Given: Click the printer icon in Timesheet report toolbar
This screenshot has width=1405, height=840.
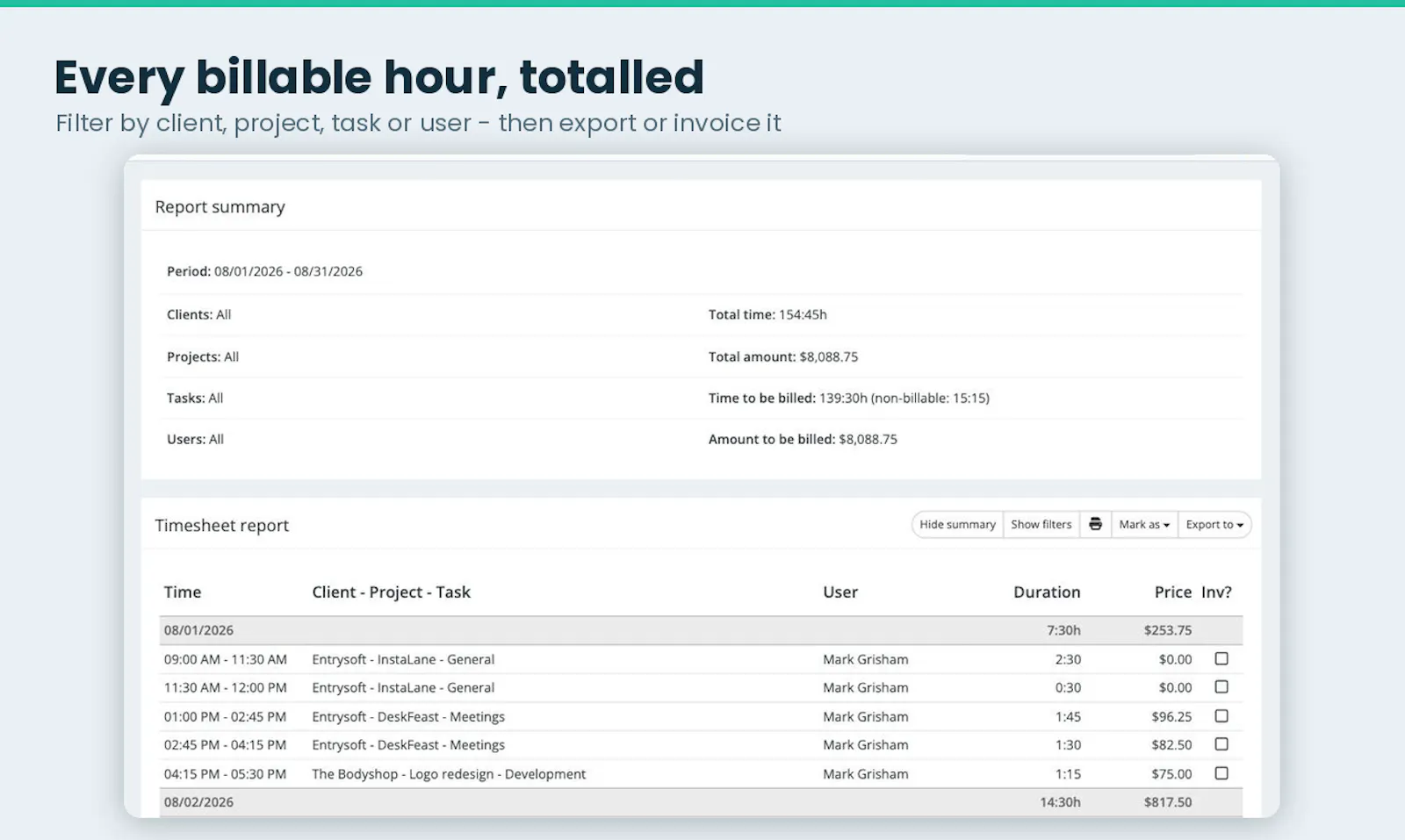Looking at the screenshot, I should [x=1095, y=524].
